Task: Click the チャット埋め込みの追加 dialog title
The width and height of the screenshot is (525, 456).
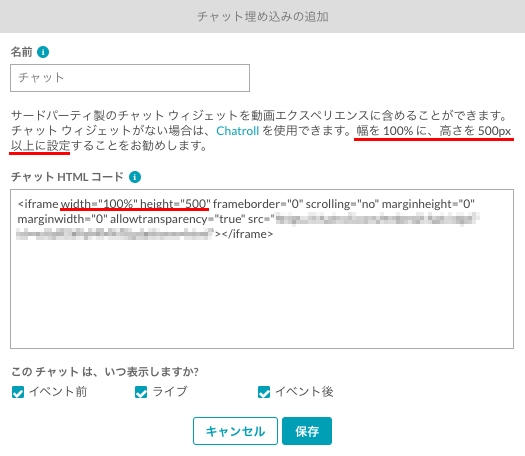Action: [263, 16]
